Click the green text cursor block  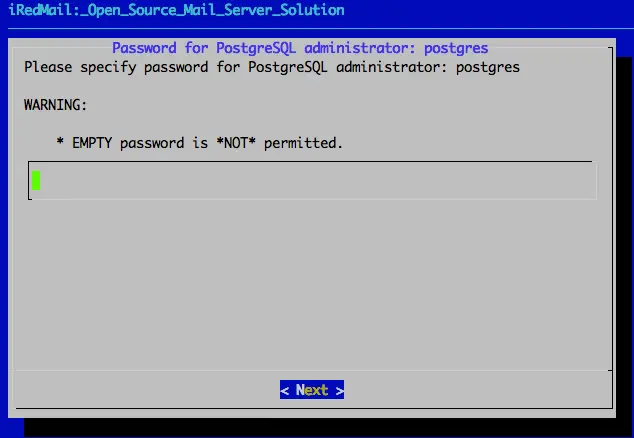click(36, 180)
